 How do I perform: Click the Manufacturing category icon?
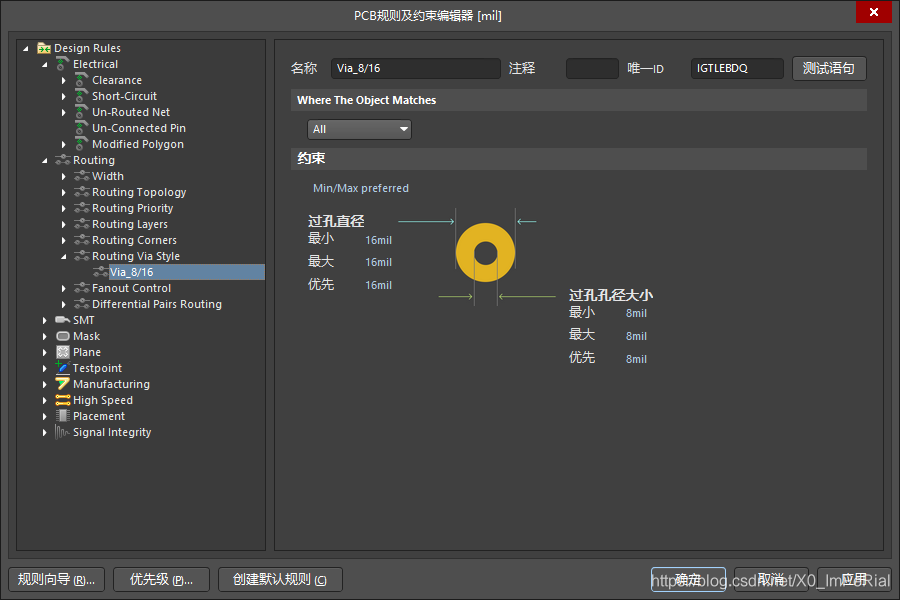click(63, 384)
